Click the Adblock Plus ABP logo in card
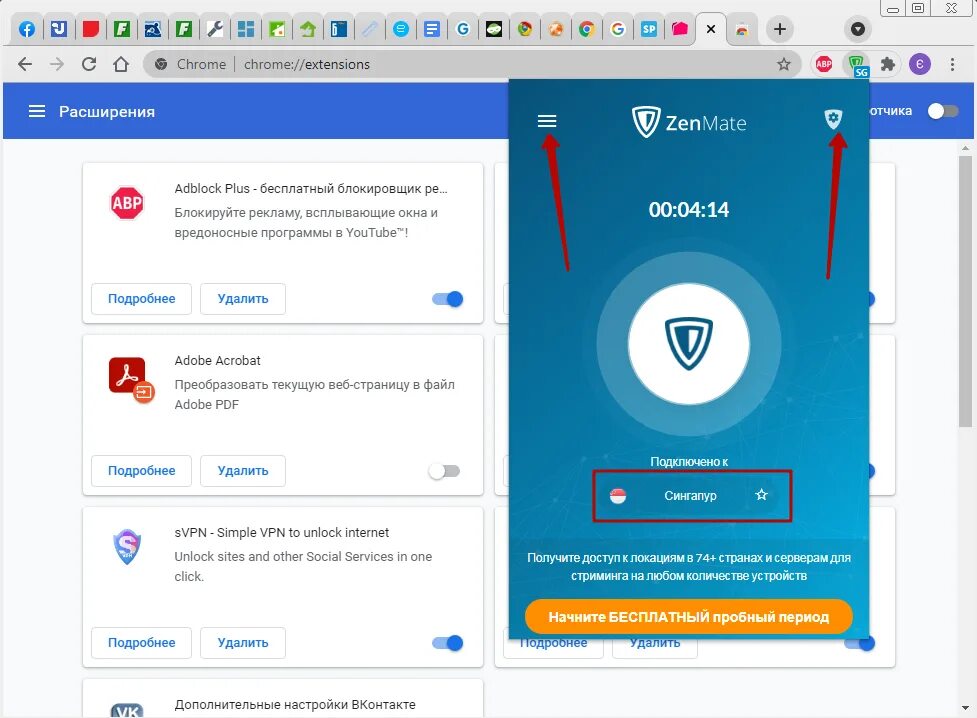Viewport: 977px width, 718px height. tap(127, 203)
